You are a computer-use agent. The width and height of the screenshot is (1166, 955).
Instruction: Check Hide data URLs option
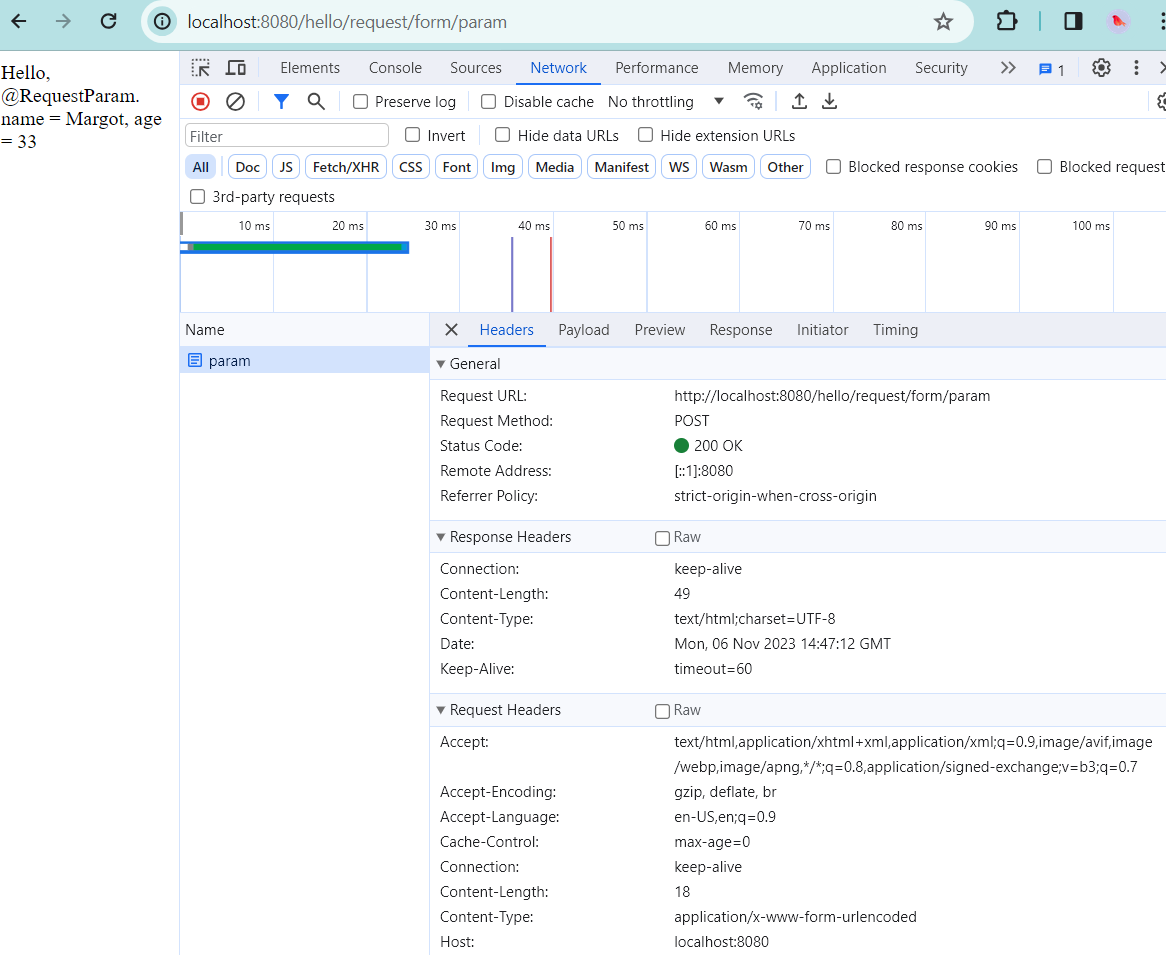[503, 135]
